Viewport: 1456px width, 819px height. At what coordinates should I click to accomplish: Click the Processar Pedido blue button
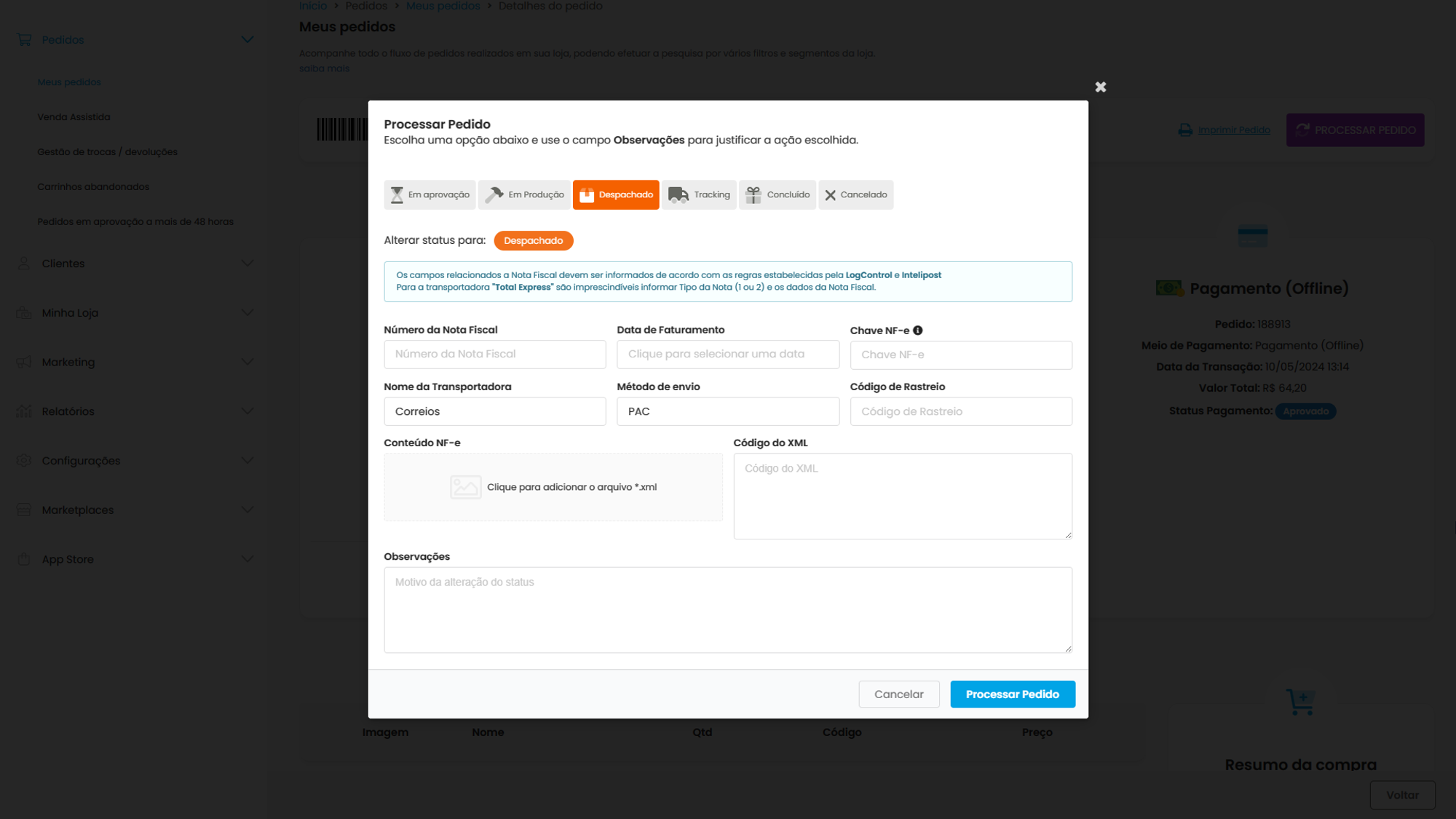1013,695
